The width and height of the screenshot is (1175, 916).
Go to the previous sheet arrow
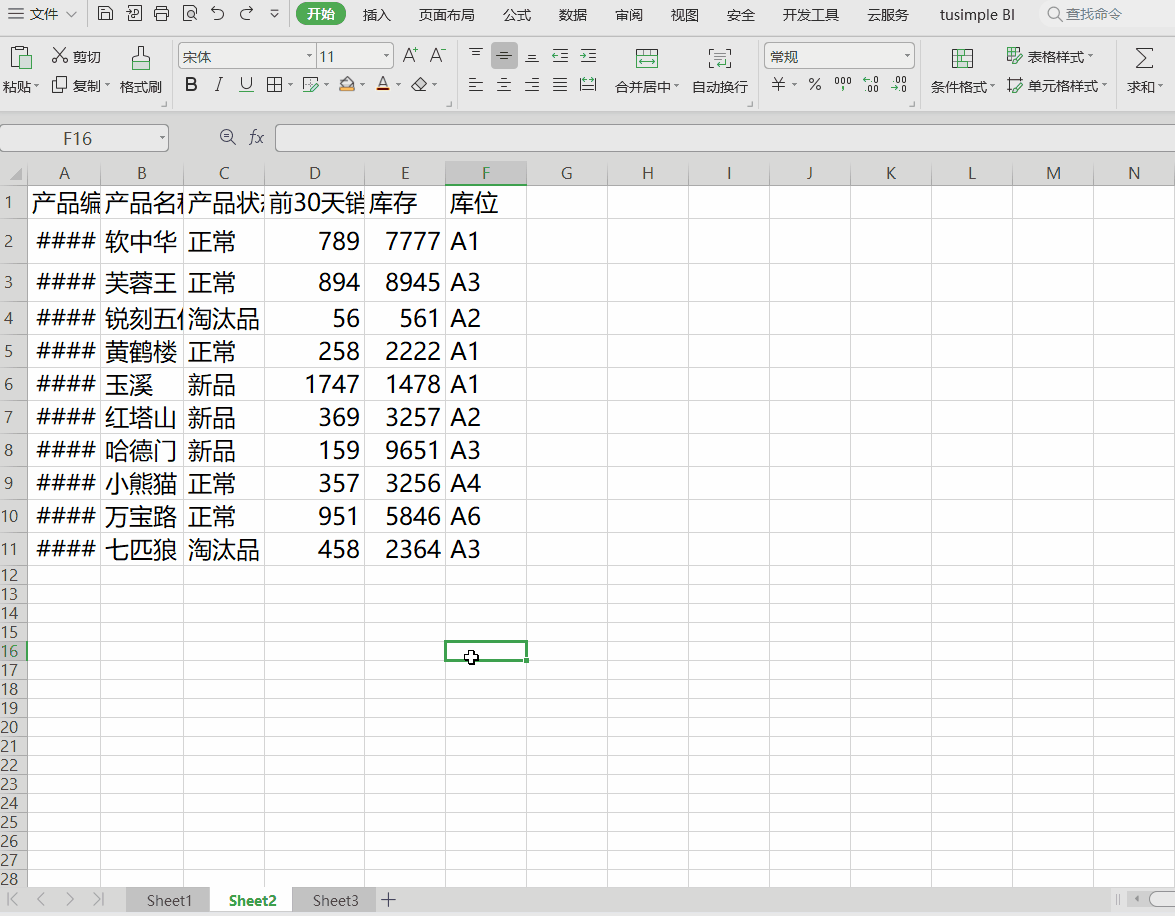pos(41,900)
